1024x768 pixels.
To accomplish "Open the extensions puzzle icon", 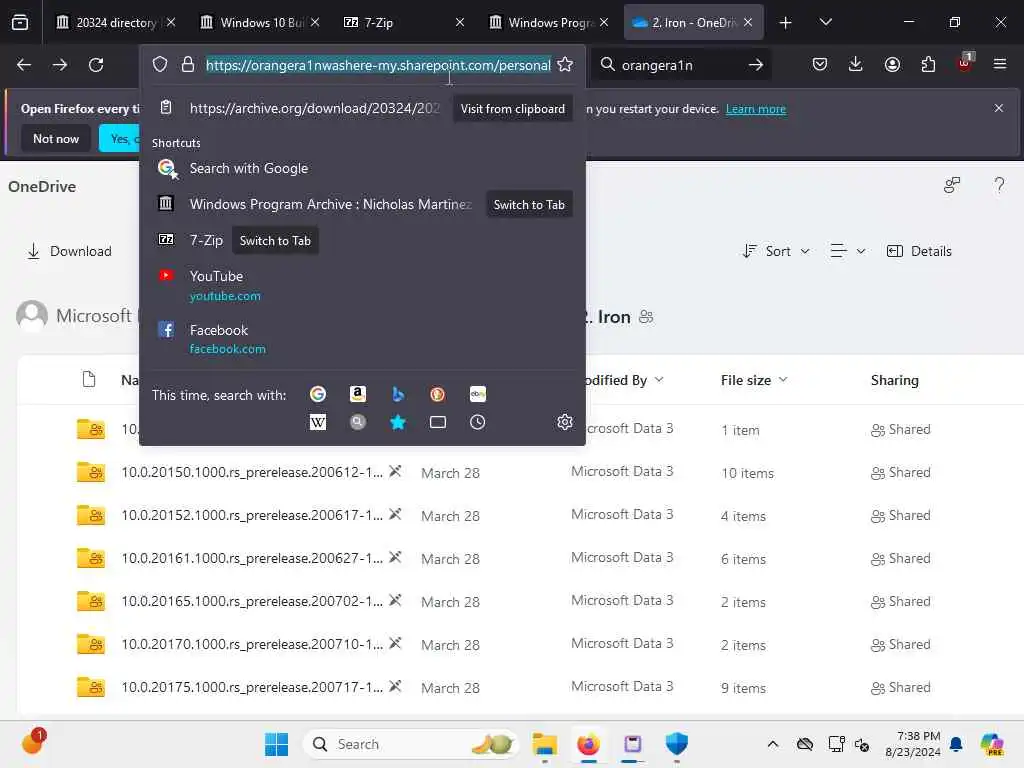I will tap(928, 64).
